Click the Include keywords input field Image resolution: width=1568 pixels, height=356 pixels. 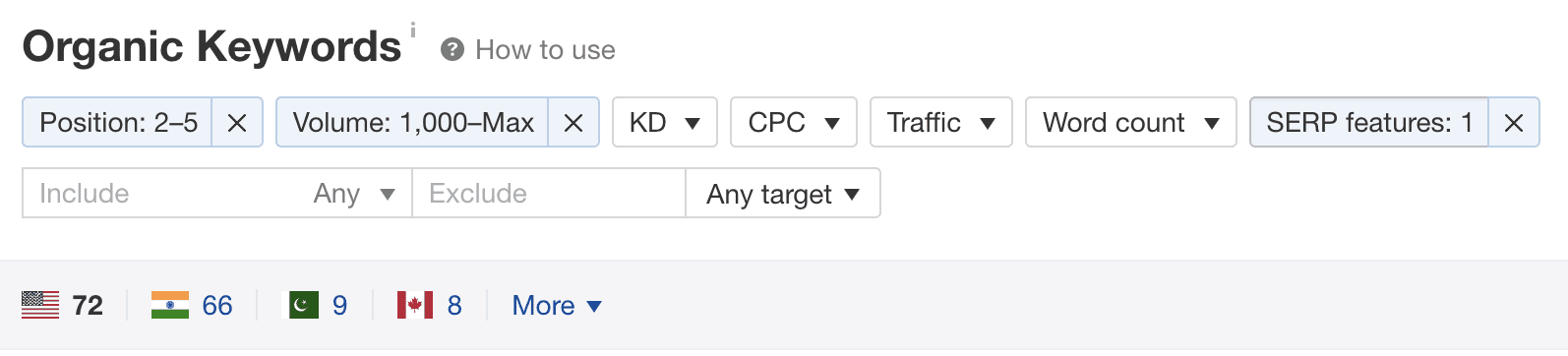(163, 193)
